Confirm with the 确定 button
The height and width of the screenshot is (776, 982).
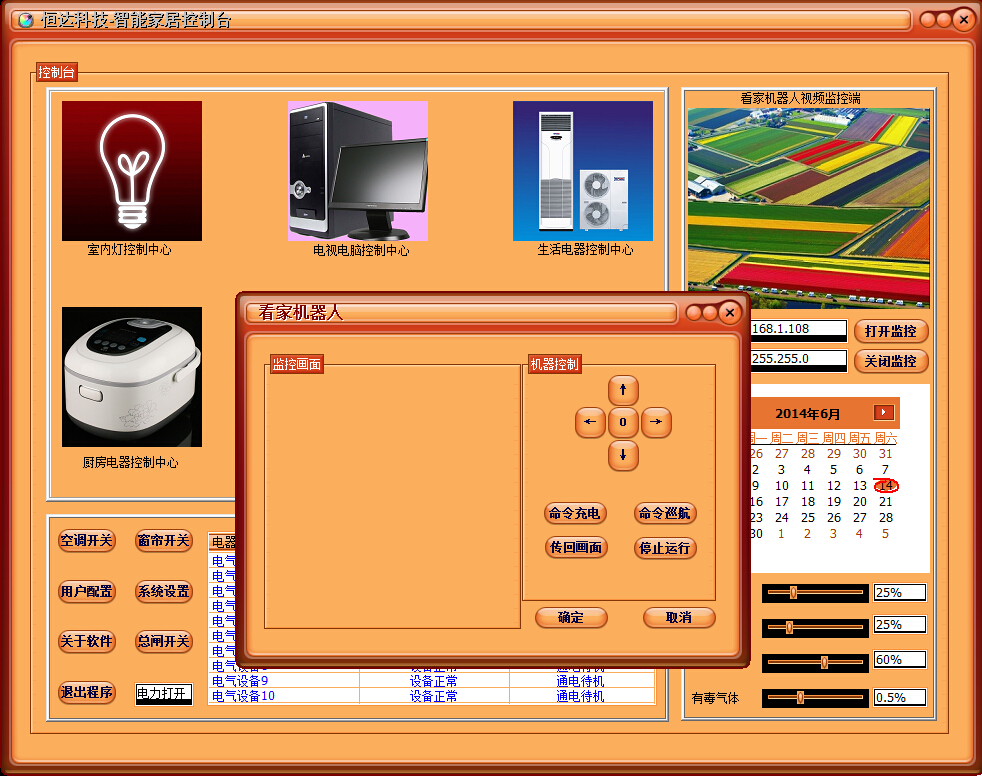click(x=571, y=618)
